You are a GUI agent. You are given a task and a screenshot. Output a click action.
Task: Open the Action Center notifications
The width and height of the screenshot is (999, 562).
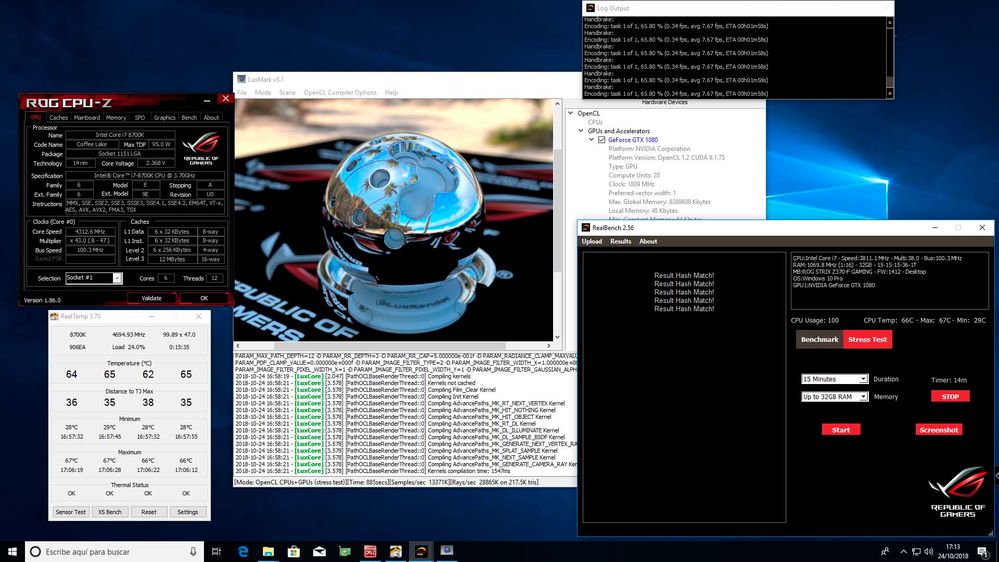pyautogui.click(x=983, y=551)
